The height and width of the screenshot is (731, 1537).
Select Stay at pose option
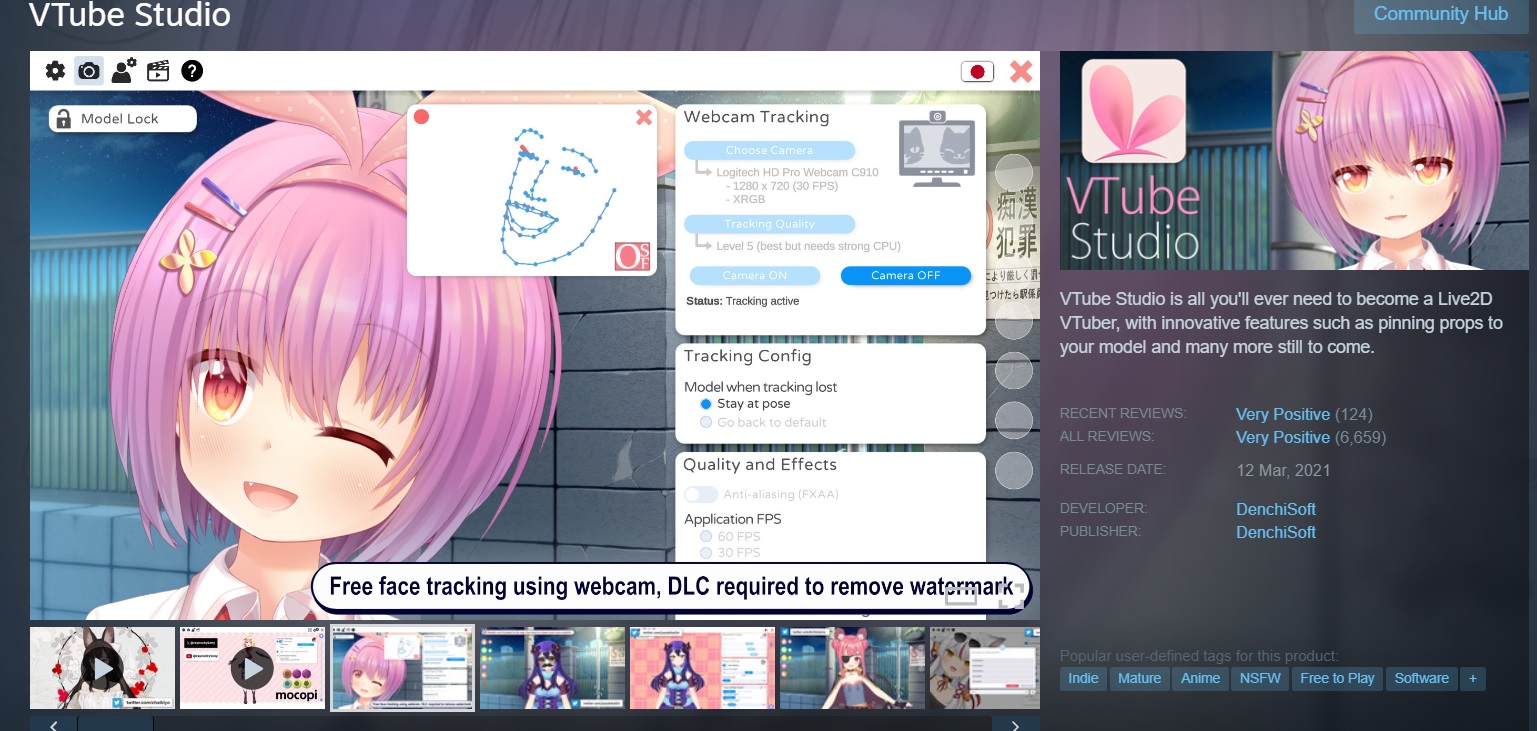click(x=745, y=404)
